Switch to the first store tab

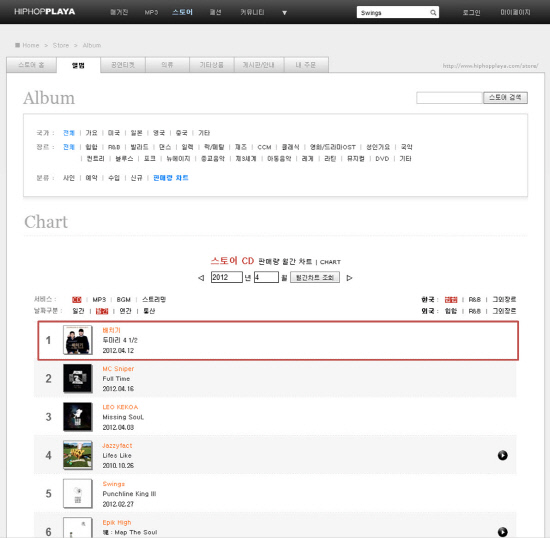coord(32,65)
